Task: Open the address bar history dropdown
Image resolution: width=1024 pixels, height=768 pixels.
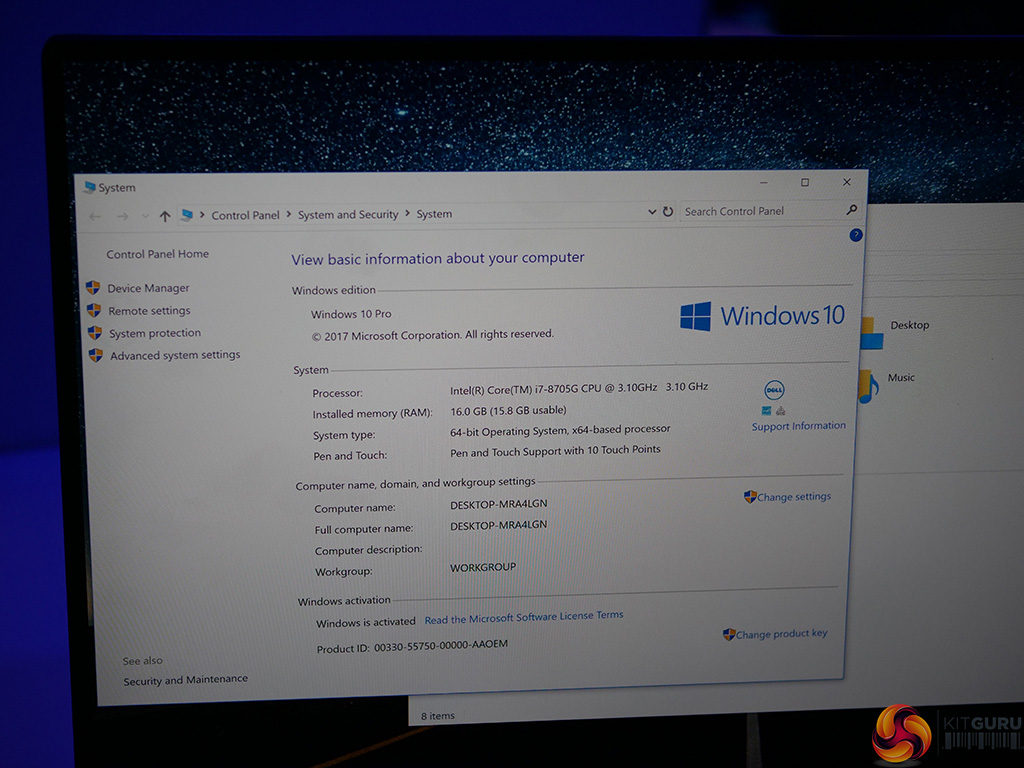Action: (x=652, y=212)
